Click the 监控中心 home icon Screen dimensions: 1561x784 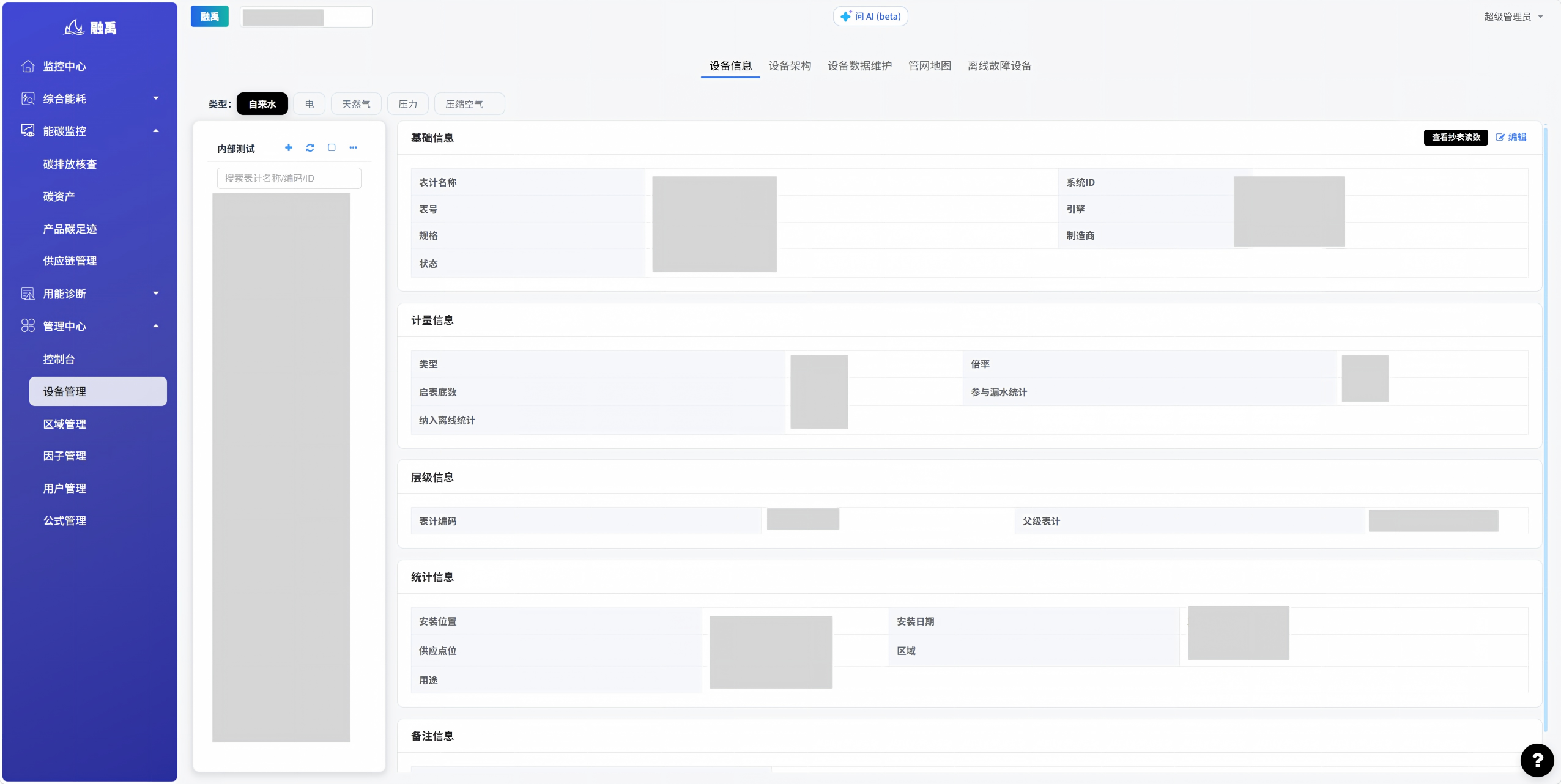pos(28,66)
